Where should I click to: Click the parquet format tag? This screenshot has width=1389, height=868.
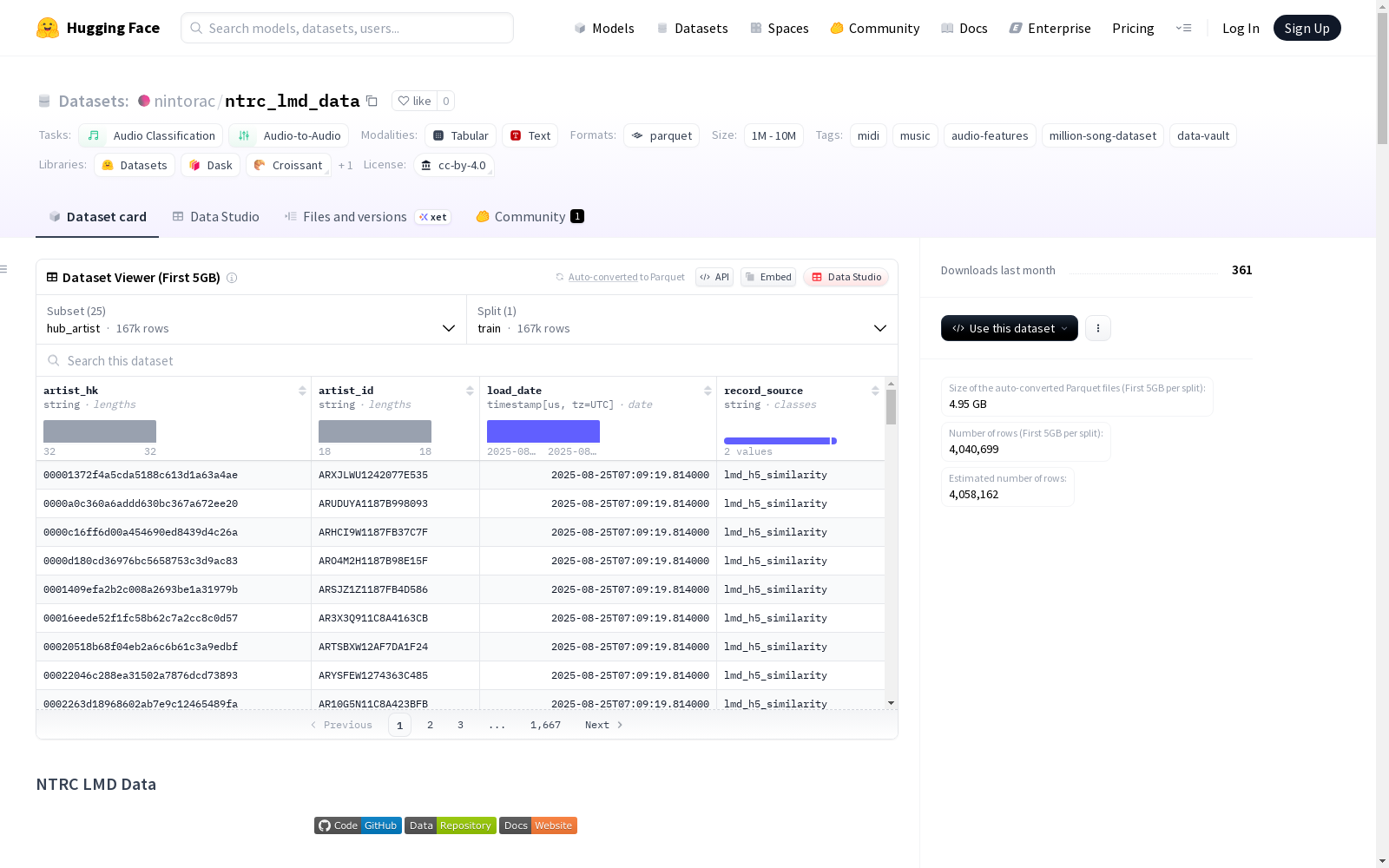662,135
